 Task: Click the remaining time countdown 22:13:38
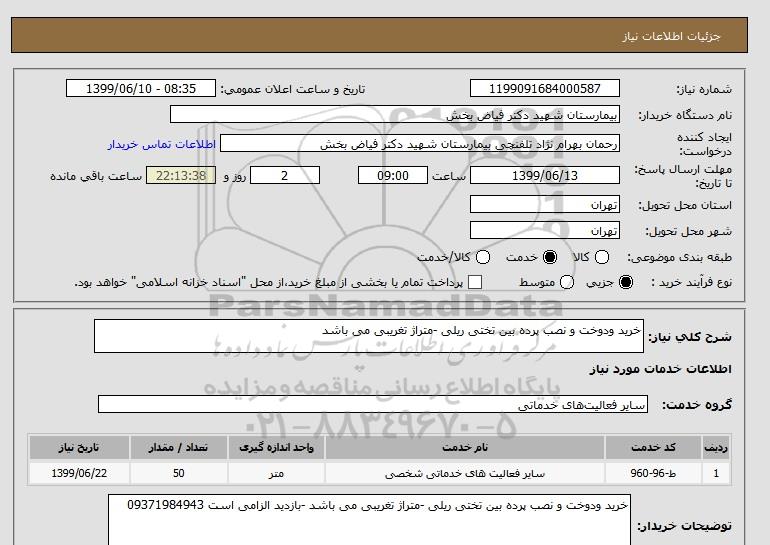(x=181, y=175)
